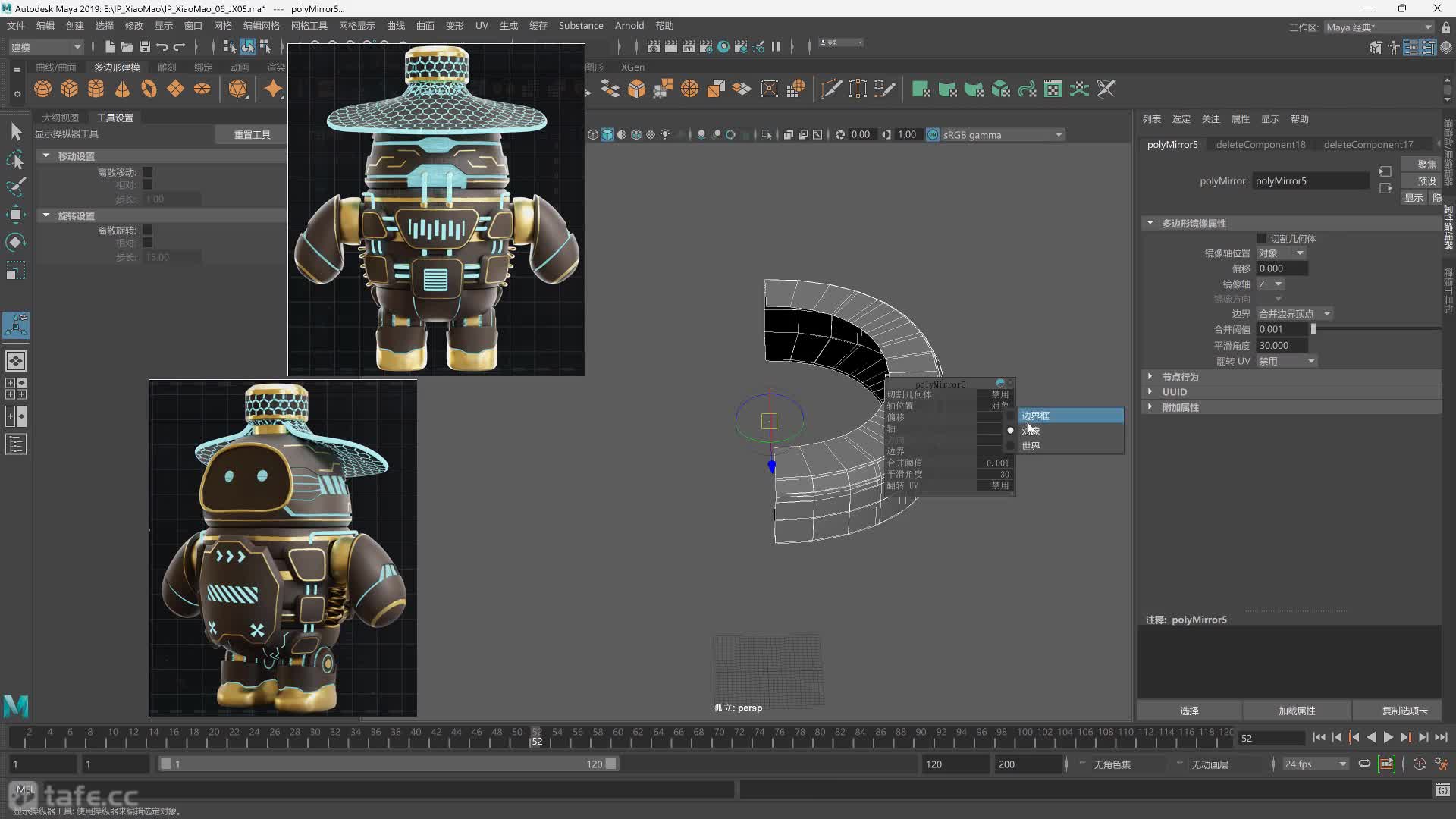Open a scene with folder icon
The width and height of the screenshot is (1456, 819).
pyautogui.click(x=127, y=47)
